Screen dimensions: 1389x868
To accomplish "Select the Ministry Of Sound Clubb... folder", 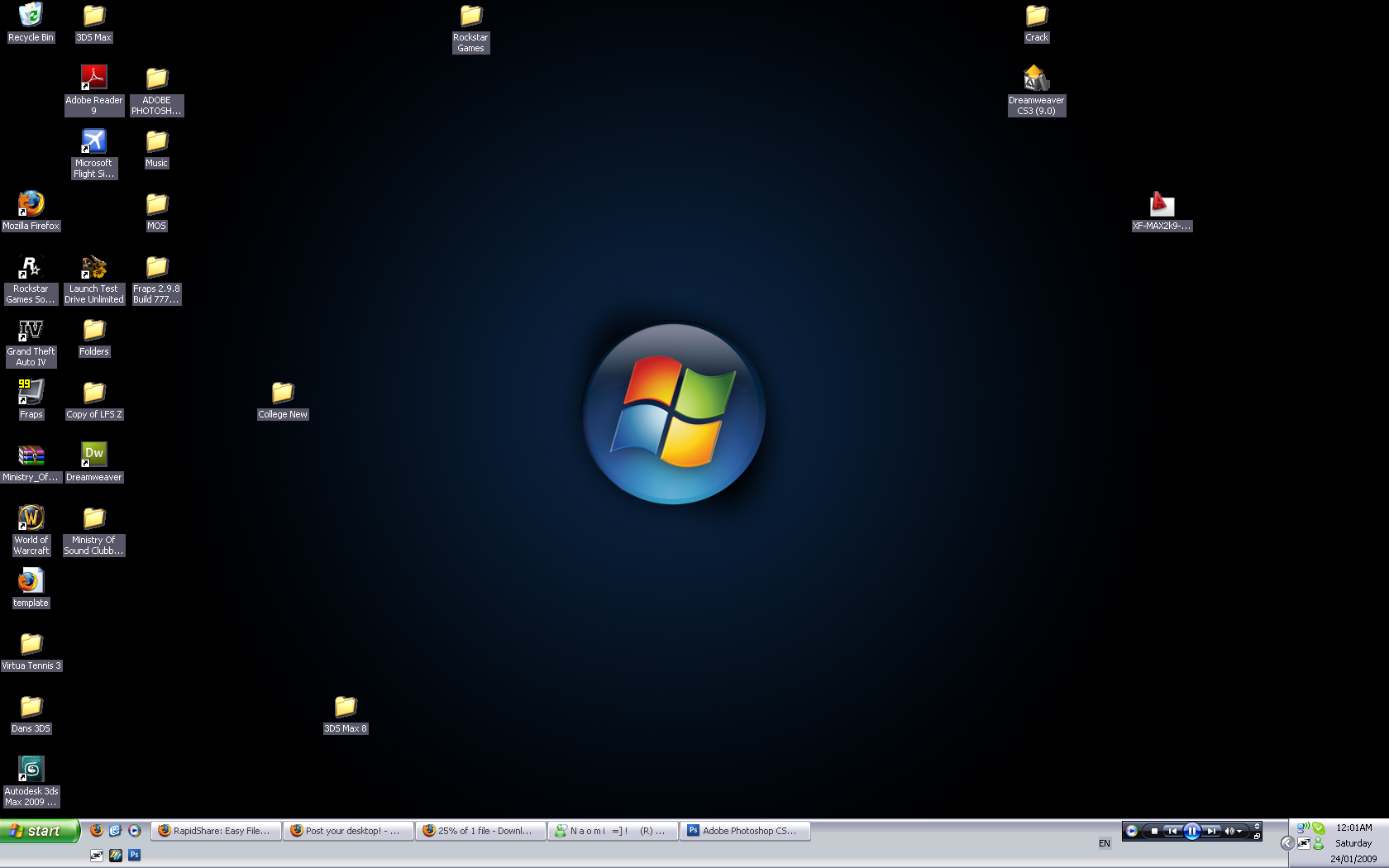I will (x=94, y=531).
